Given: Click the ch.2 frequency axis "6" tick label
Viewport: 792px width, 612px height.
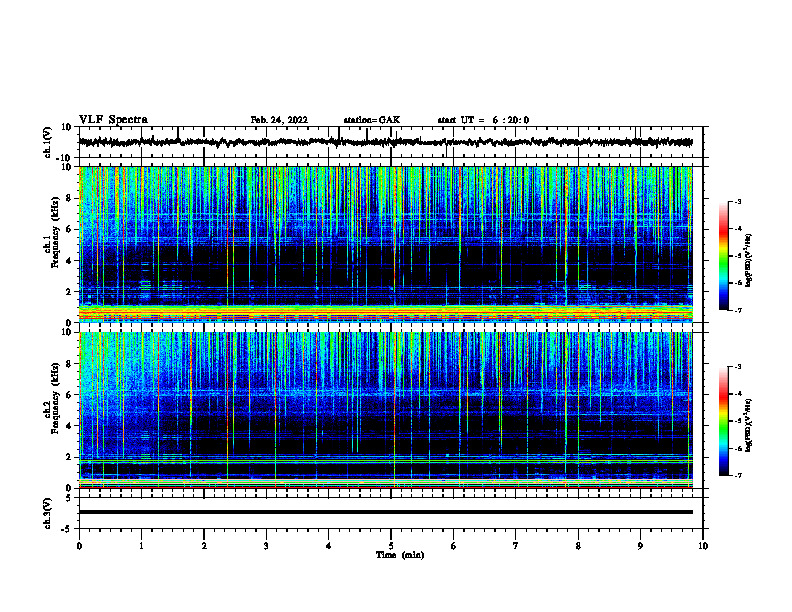Looking at the screenshot, I should pyautogui.click(x=69, y=395).
